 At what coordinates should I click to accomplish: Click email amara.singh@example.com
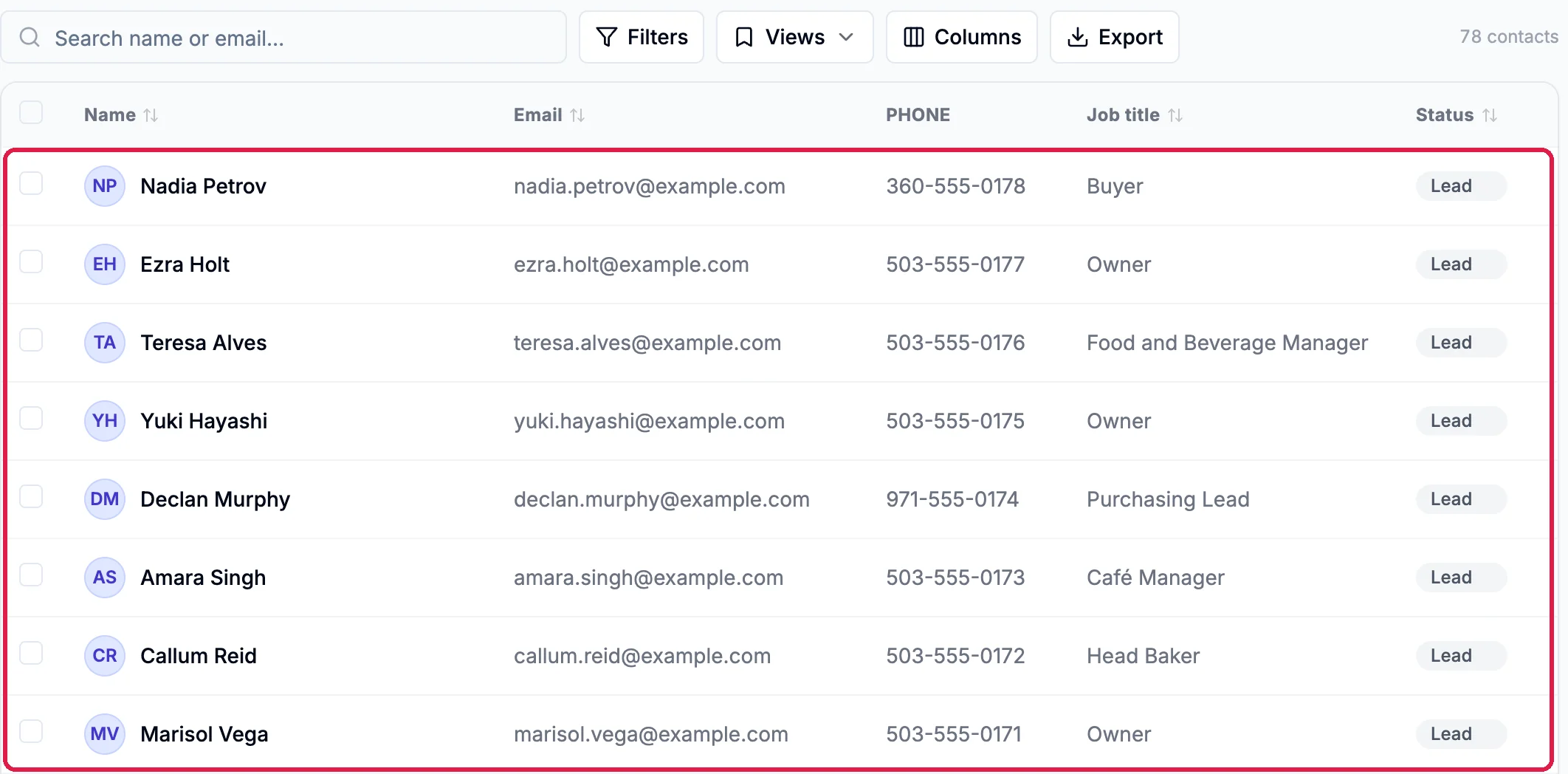649,578
